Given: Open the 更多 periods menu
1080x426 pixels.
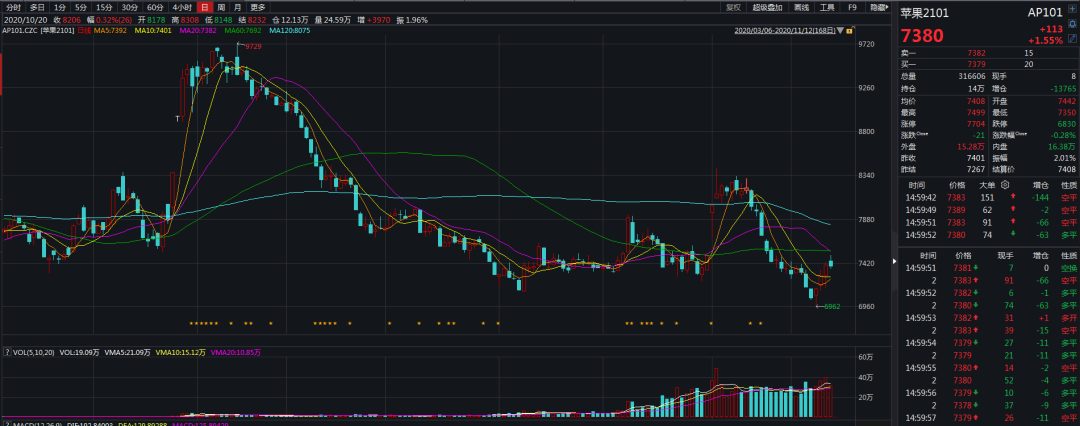Looking at the screenshot, I should pos(258,8).
